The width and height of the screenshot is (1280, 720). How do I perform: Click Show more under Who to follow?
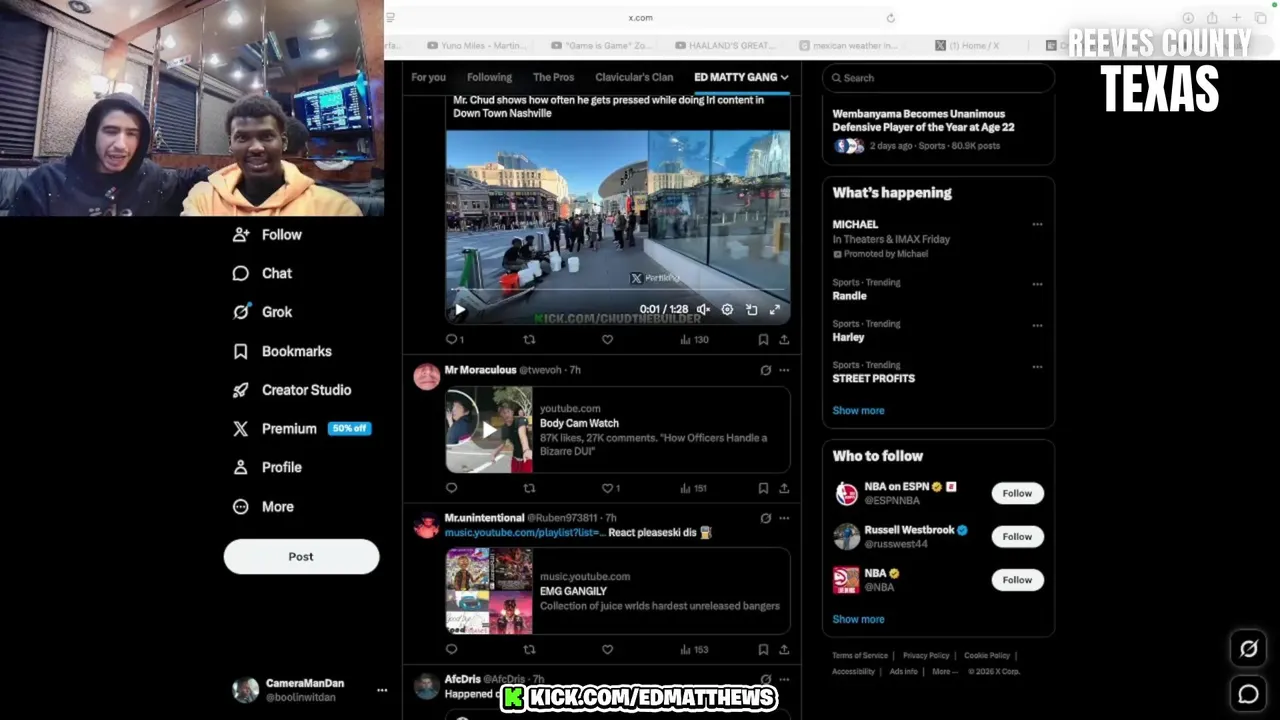(858, 620)
